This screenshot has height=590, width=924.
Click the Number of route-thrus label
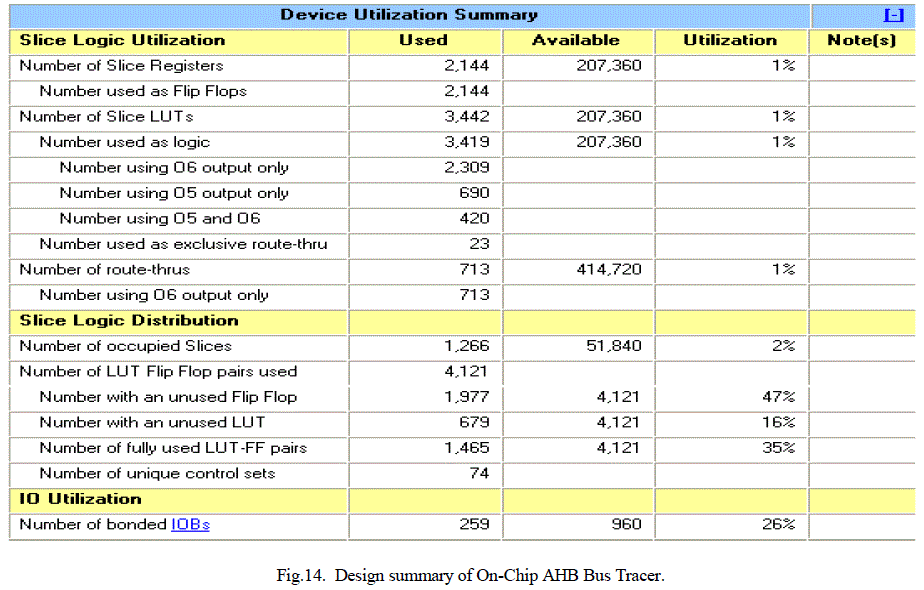(x=104, y=269)
